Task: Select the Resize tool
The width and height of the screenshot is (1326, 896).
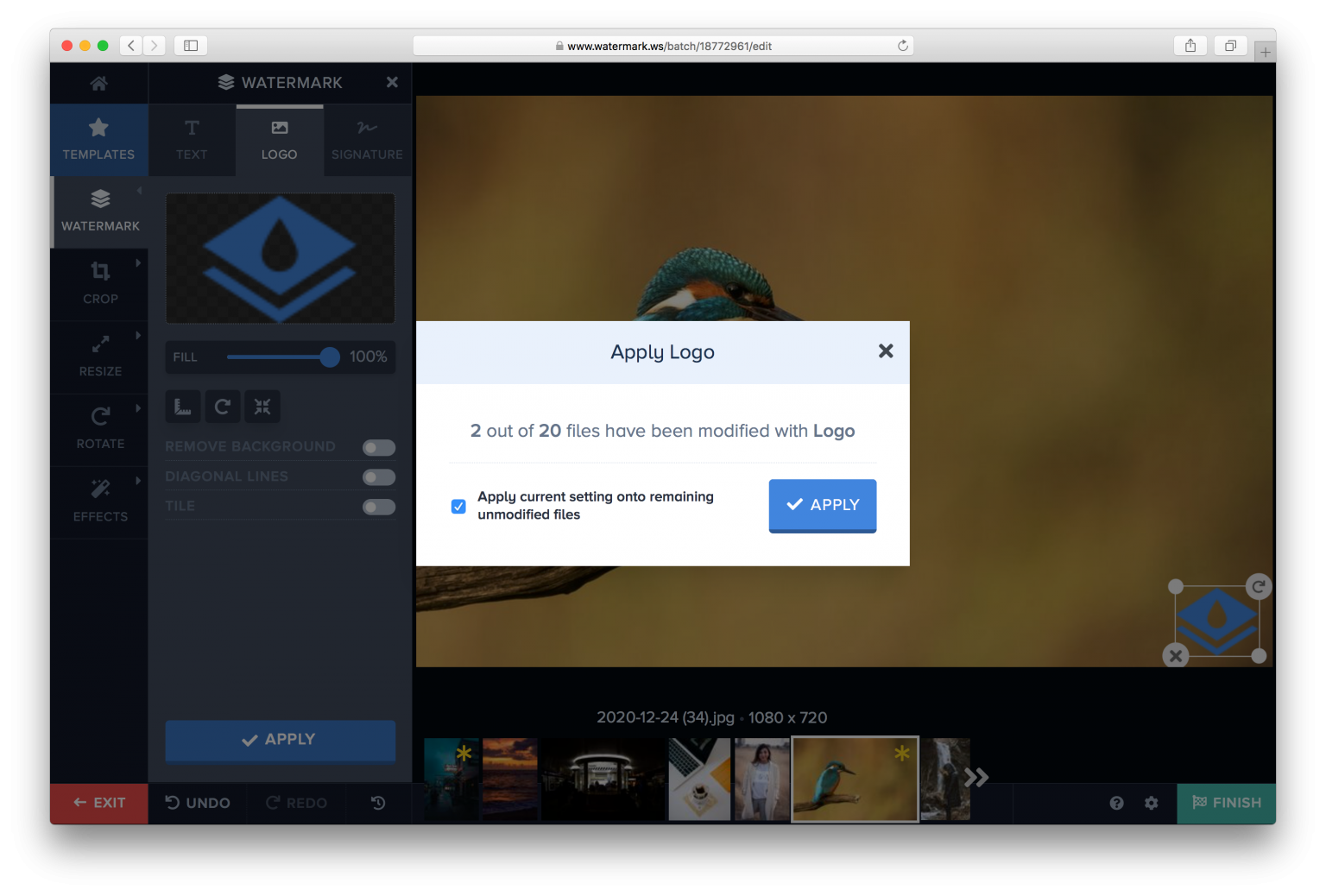Action: [99, 356]
